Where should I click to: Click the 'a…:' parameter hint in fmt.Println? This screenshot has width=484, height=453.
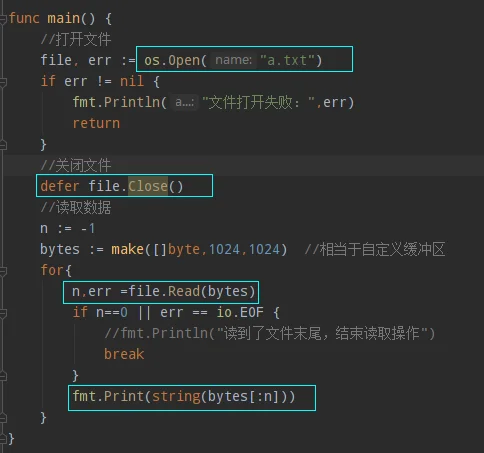pos(184,102)
